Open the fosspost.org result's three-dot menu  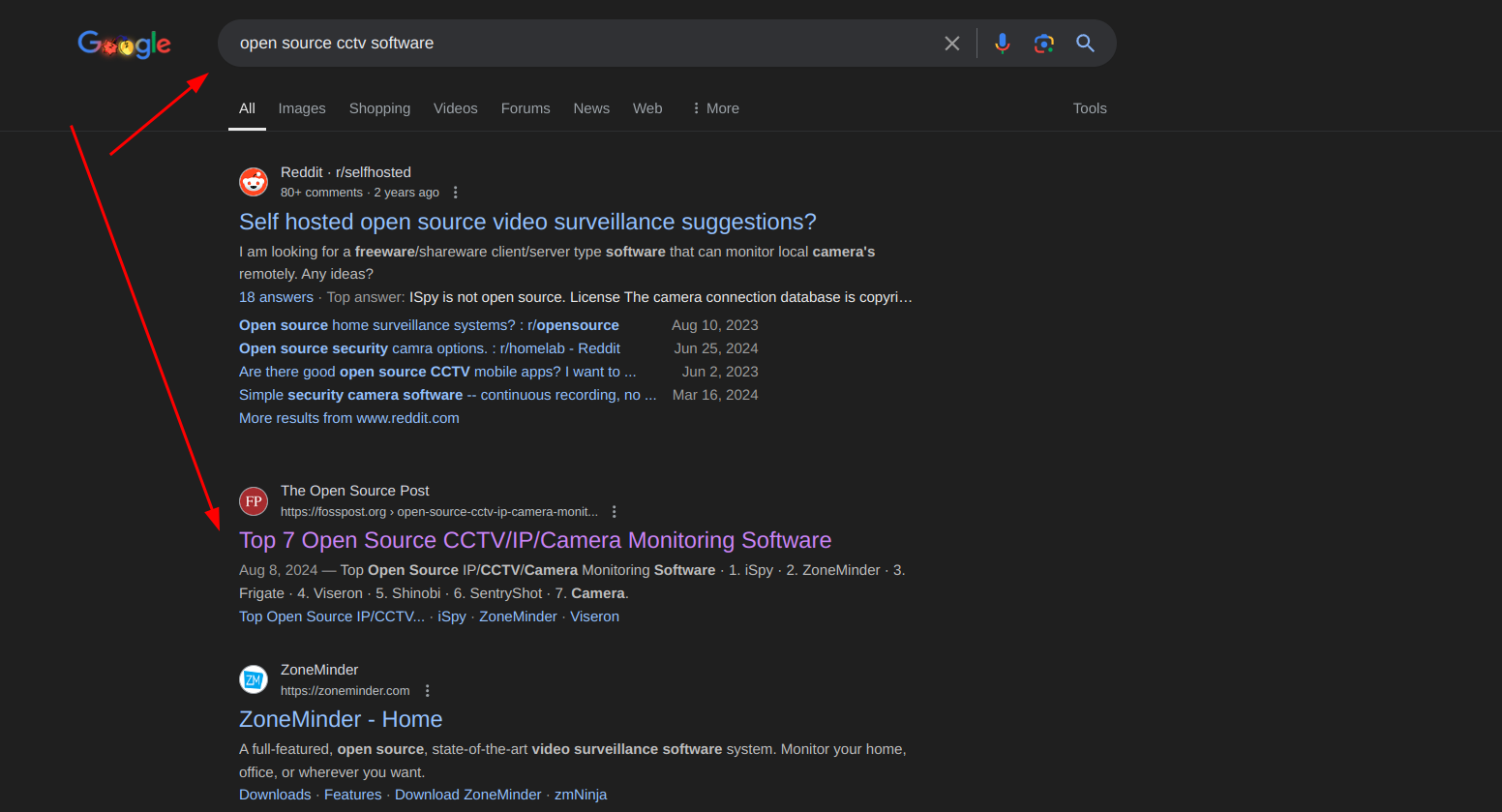tap(614, 512)
